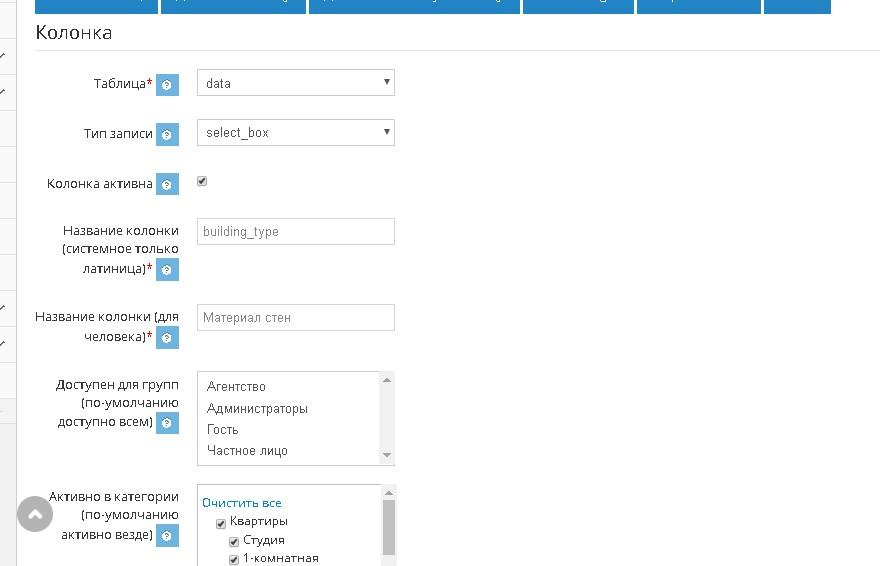Click categories list scrollbar up arrow

pyautogui.click(x=388, y=493)
